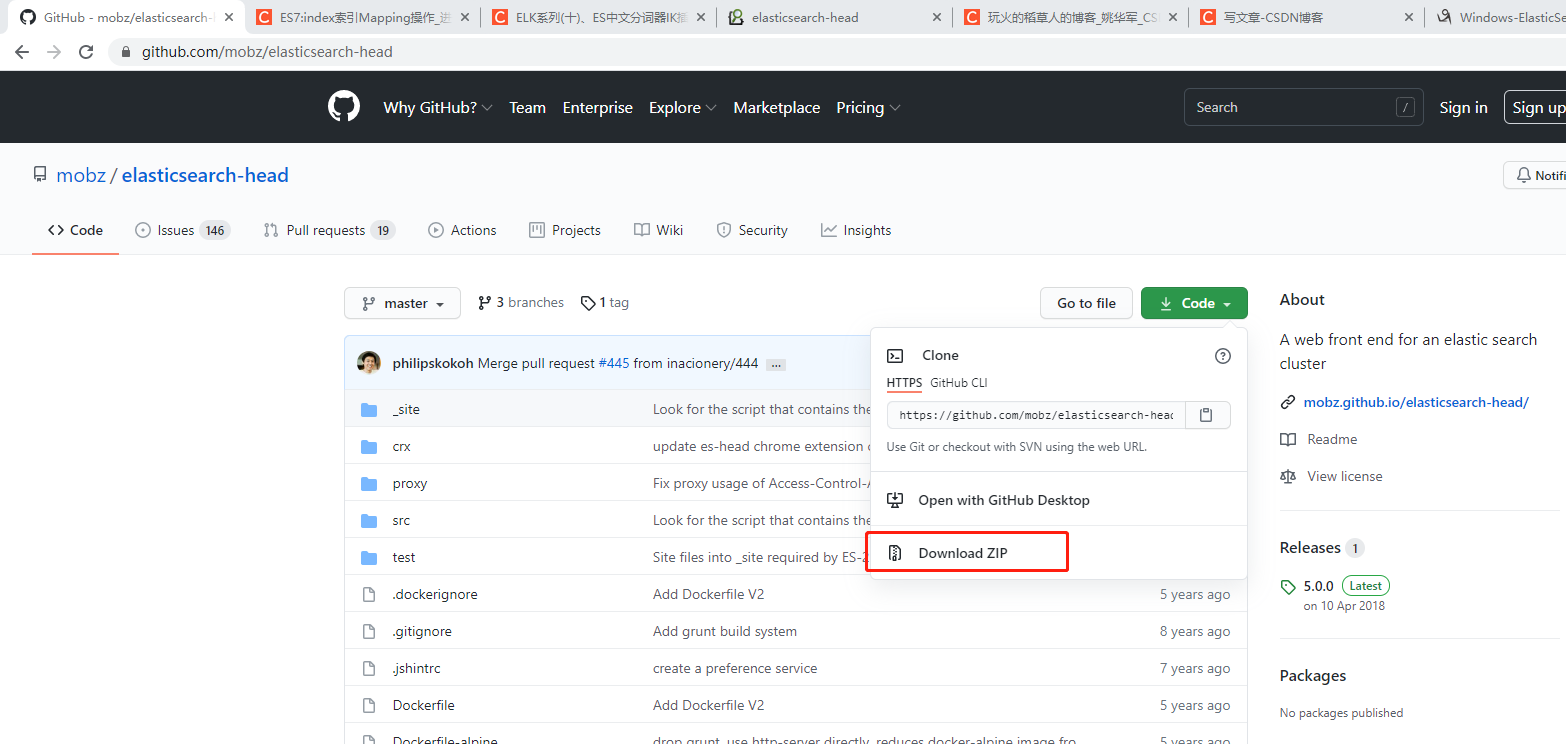
Task: Switch to the Issues tab
Action: click(x=183, y=230)
